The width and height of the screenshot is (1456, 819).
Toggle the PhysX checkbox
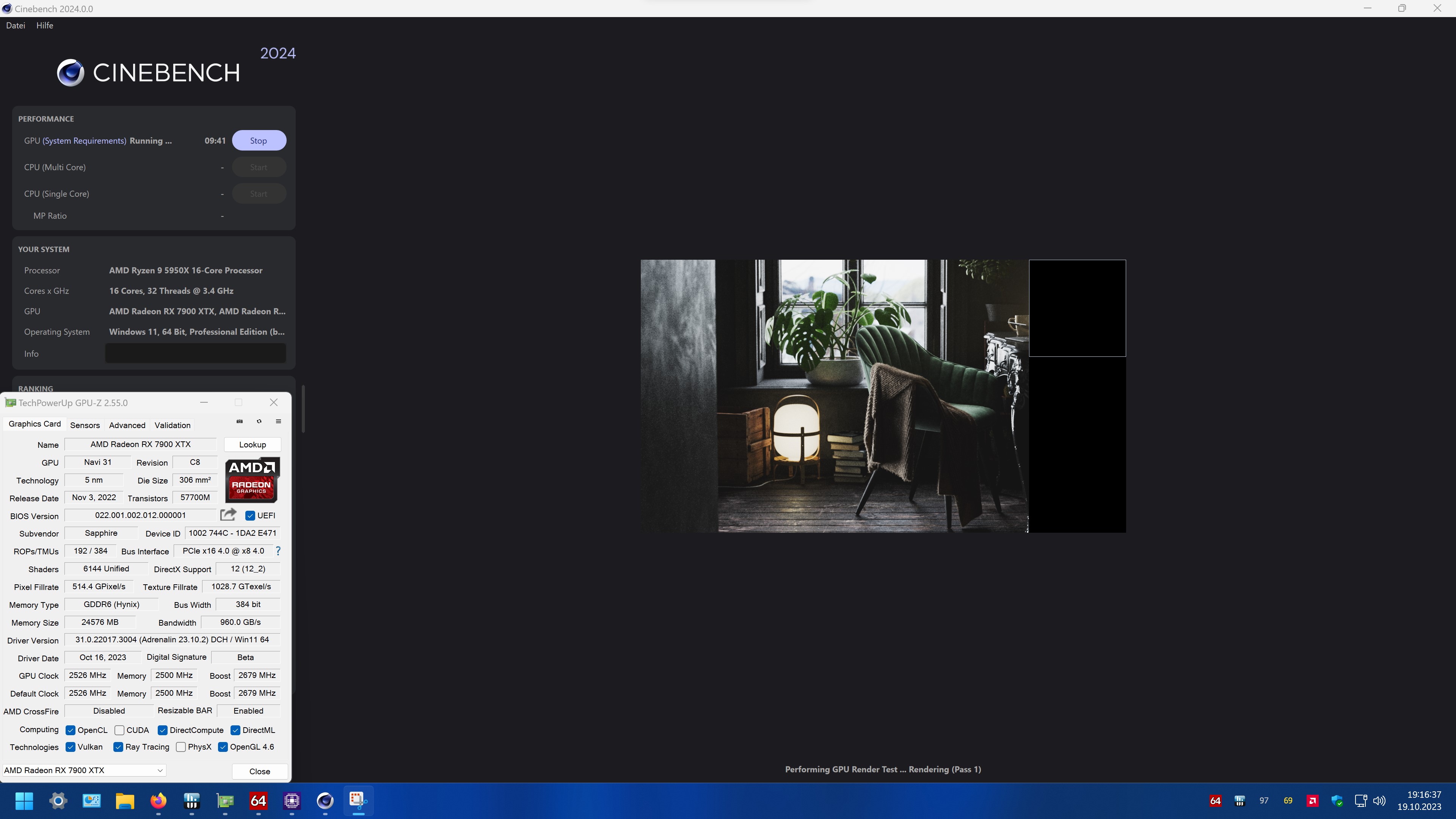point(181,747)
